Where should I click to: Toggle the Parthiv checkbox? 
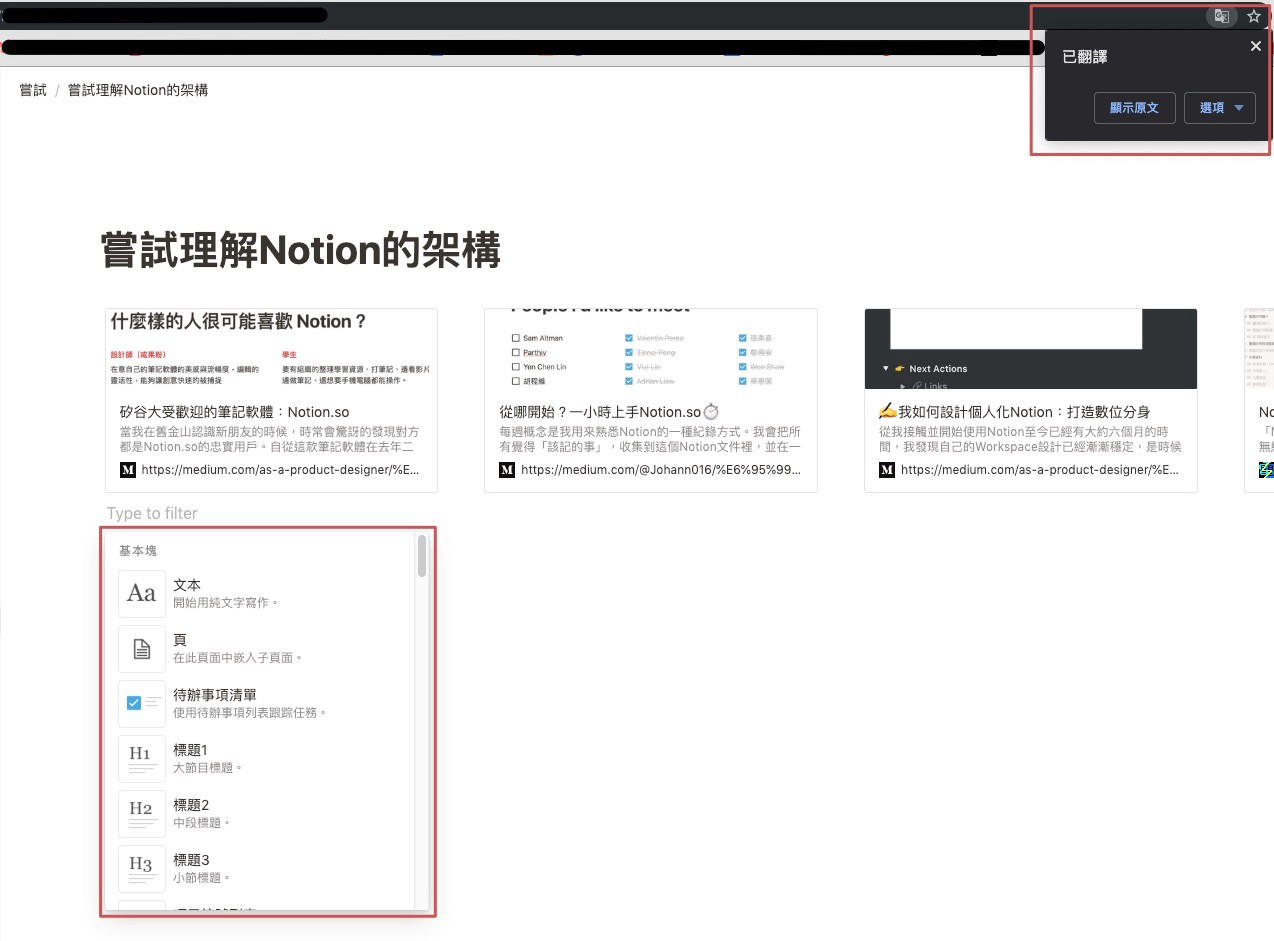[x=515, y=352]
